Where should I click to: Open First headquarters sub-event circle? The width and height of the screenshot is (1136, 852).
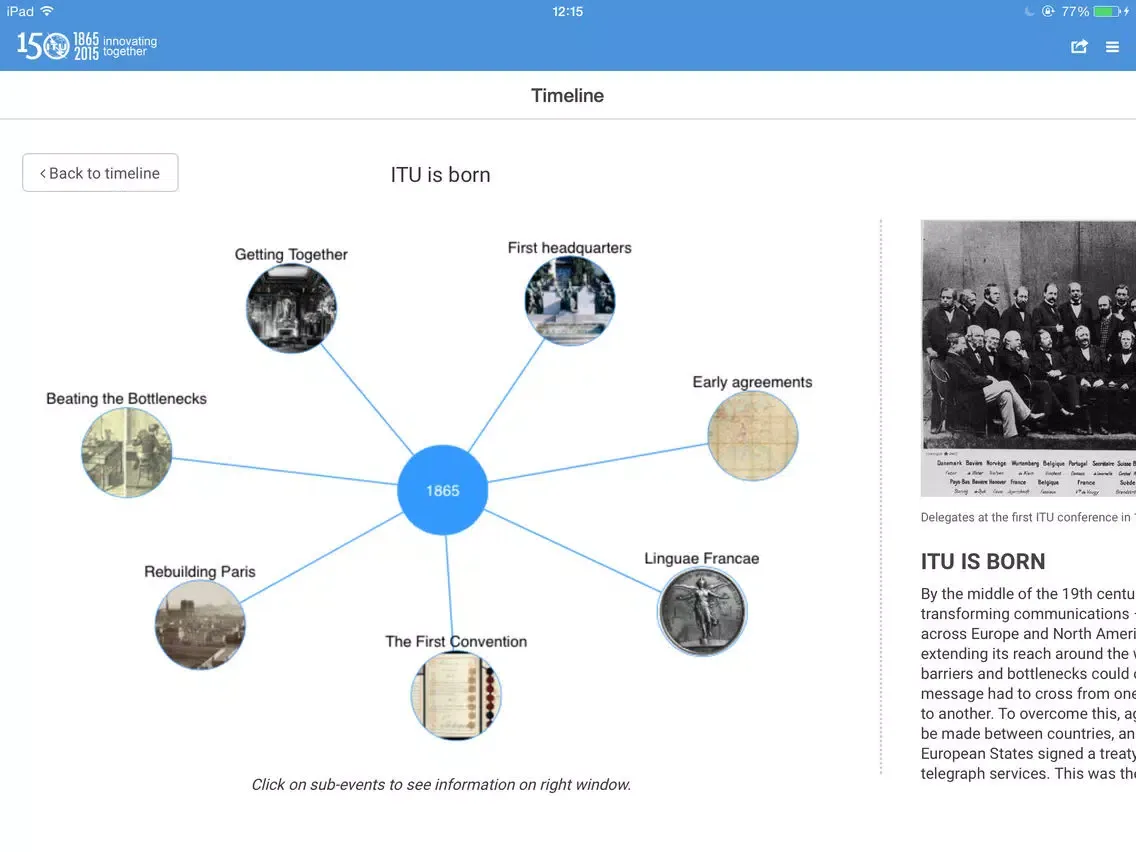(x=569, y=301)
